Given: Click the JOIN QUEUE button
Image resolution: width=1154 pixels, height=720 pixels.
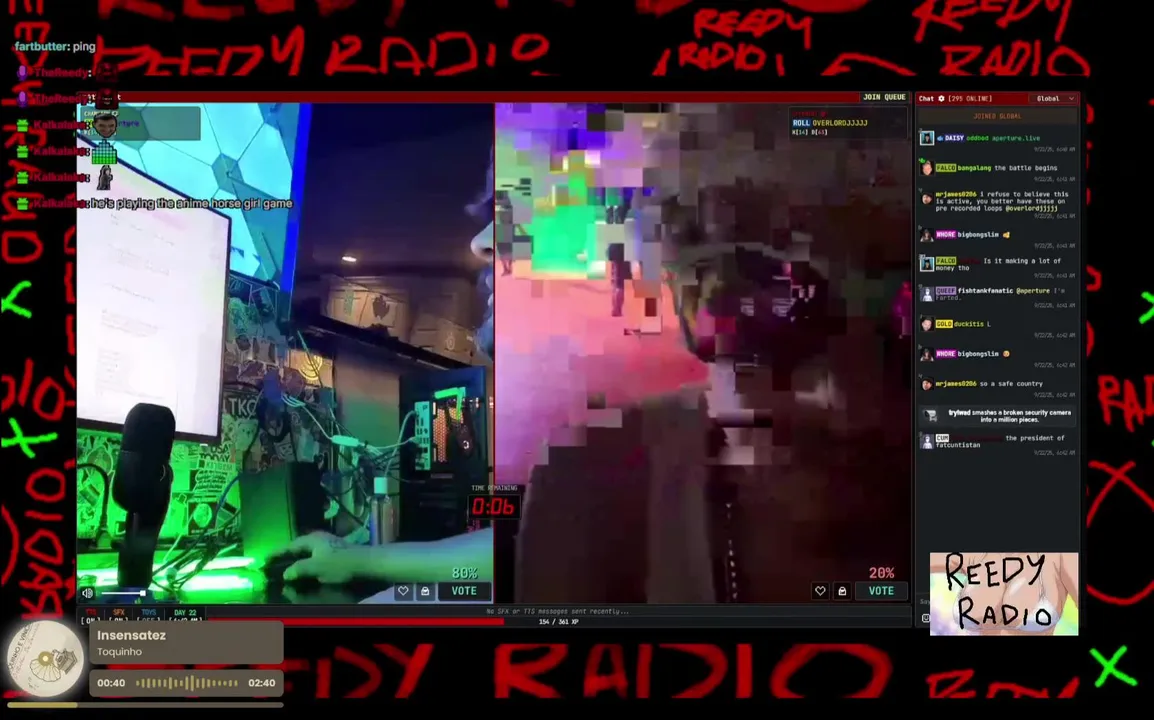Looking at the screenshot, I should (x=884, y=97).
